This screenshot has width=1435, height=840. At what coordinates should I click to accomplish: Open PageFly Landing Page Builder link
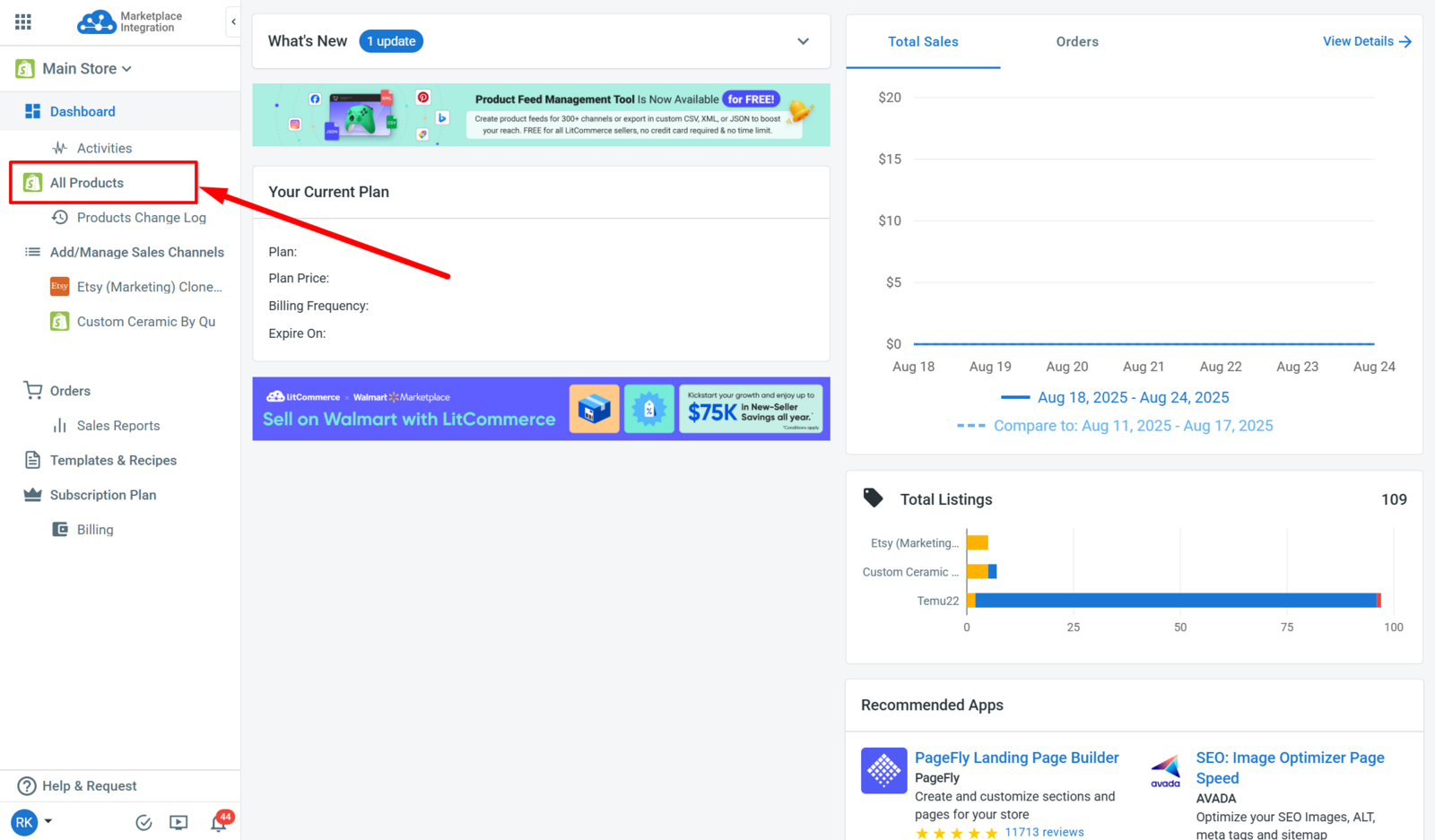point(1016,758)
